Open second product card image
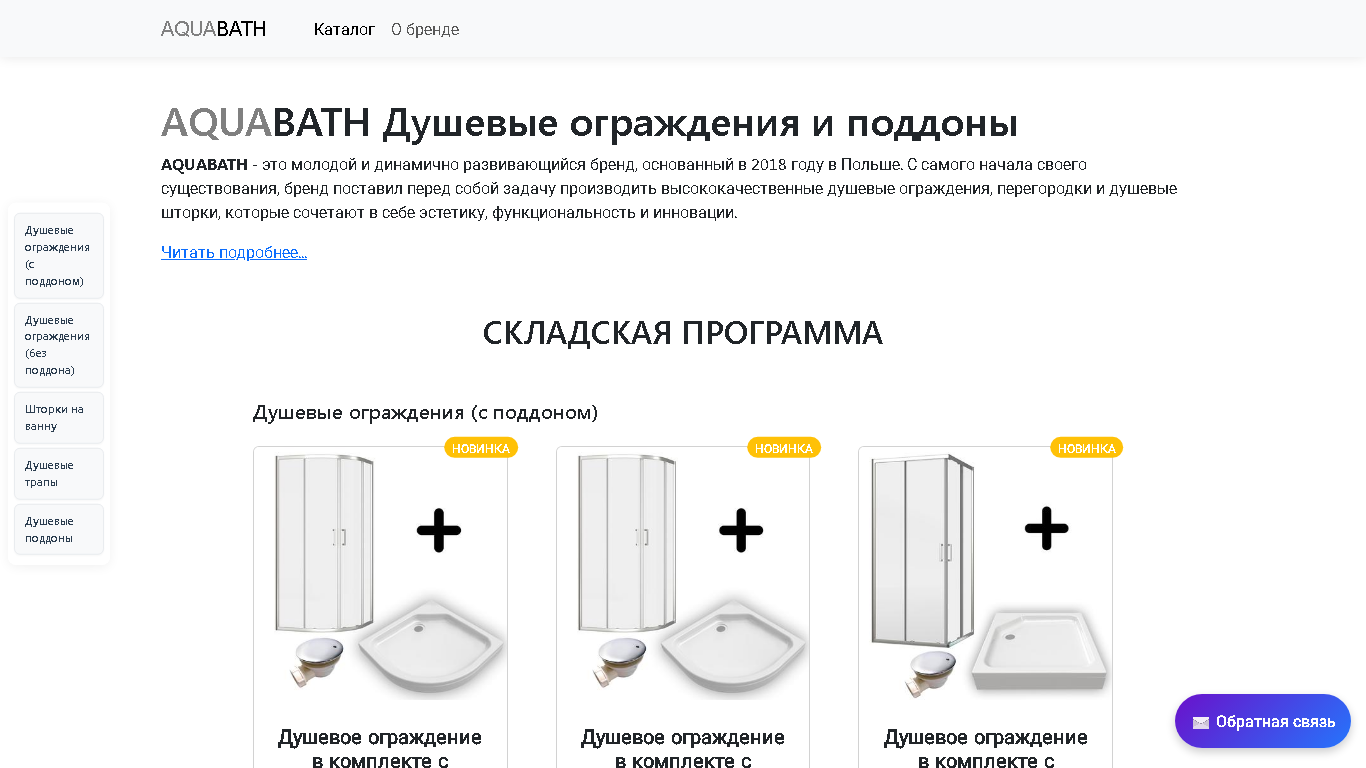The image size is (1366, 768). coord(683,574)
